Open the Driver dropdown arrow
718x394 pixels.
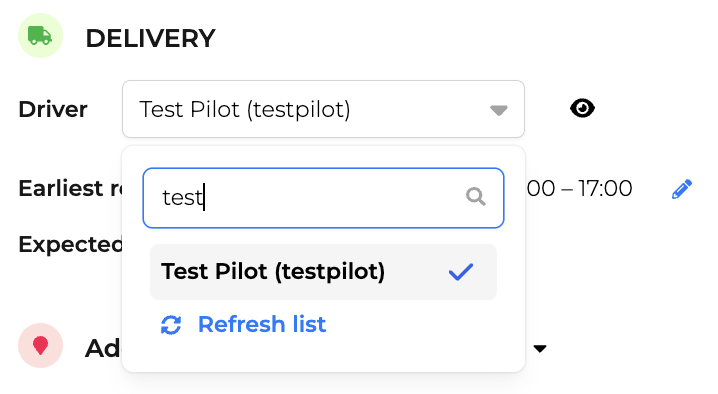point(499,110)
